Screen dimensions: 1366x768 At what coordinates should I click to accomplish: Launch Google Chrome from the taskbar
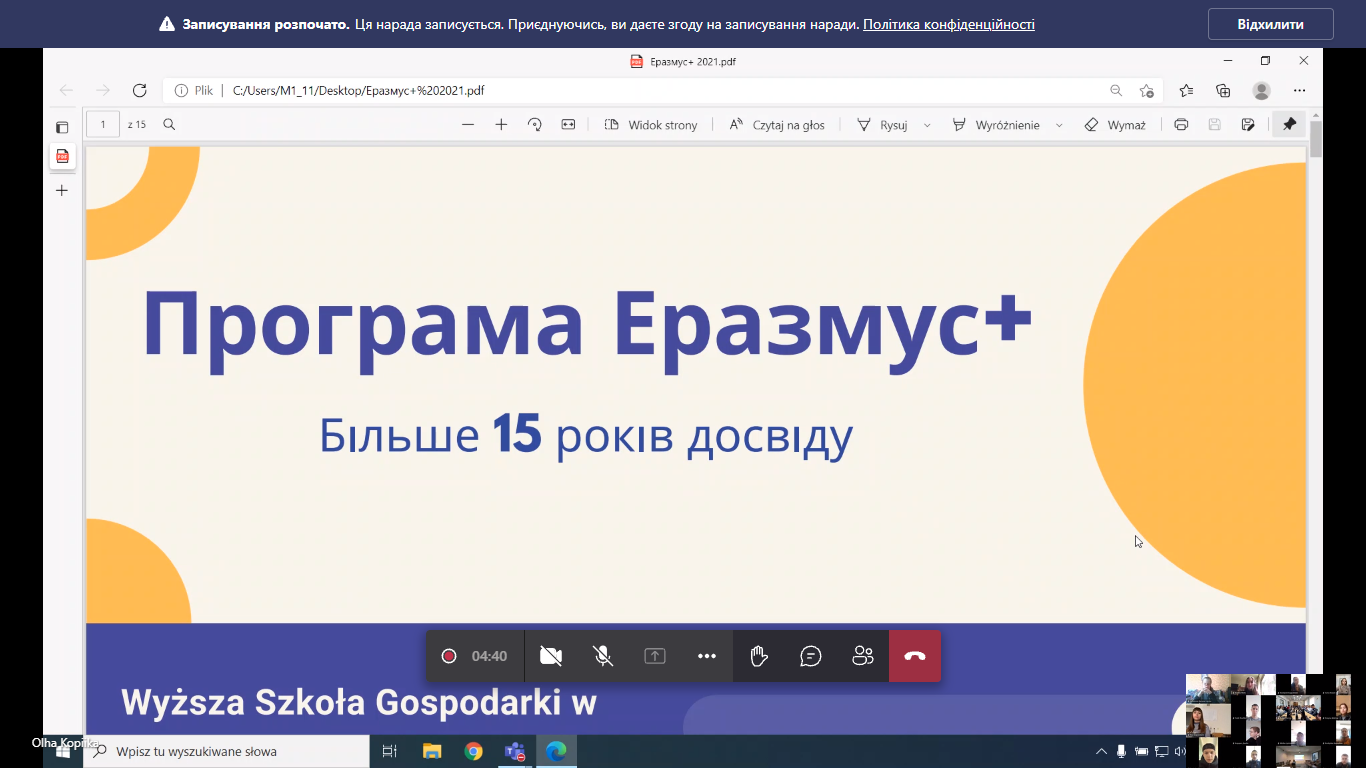(473, 751)
